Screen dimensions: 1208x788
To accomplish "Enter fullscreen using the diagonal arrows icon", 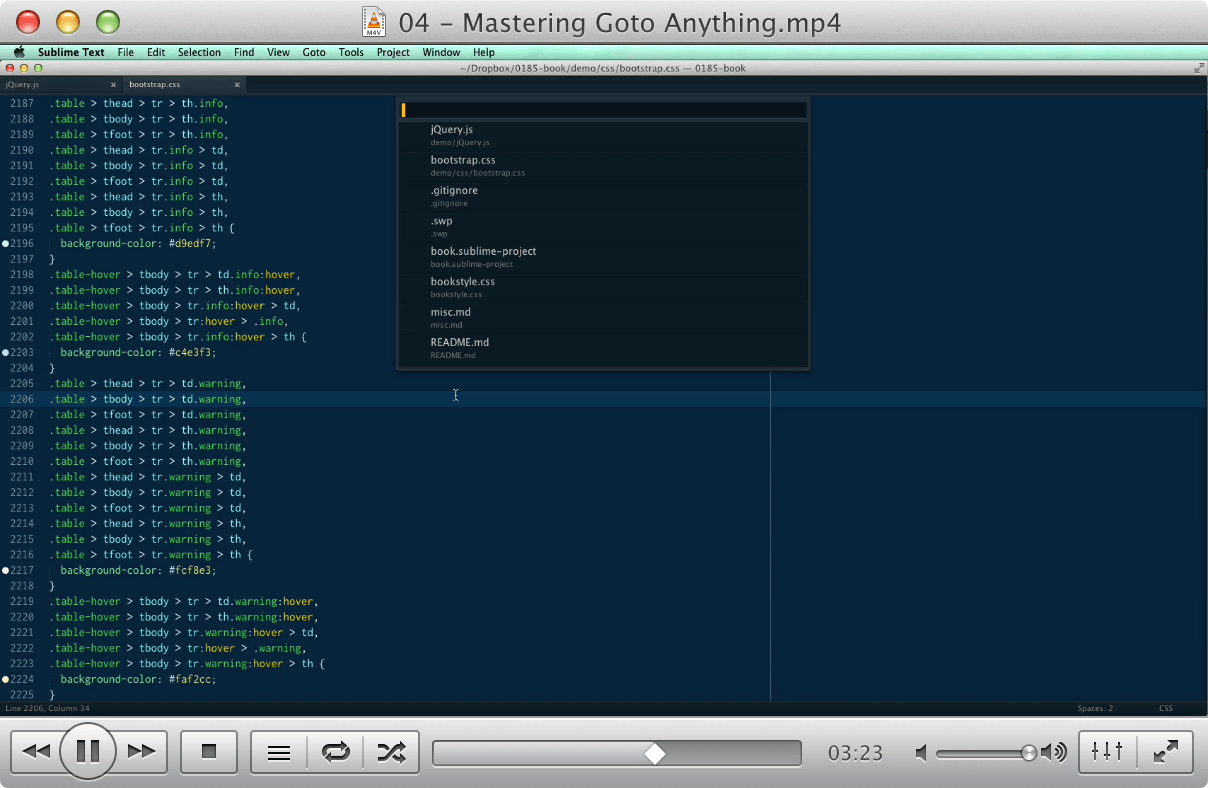I will click(x=1166, y=751).
